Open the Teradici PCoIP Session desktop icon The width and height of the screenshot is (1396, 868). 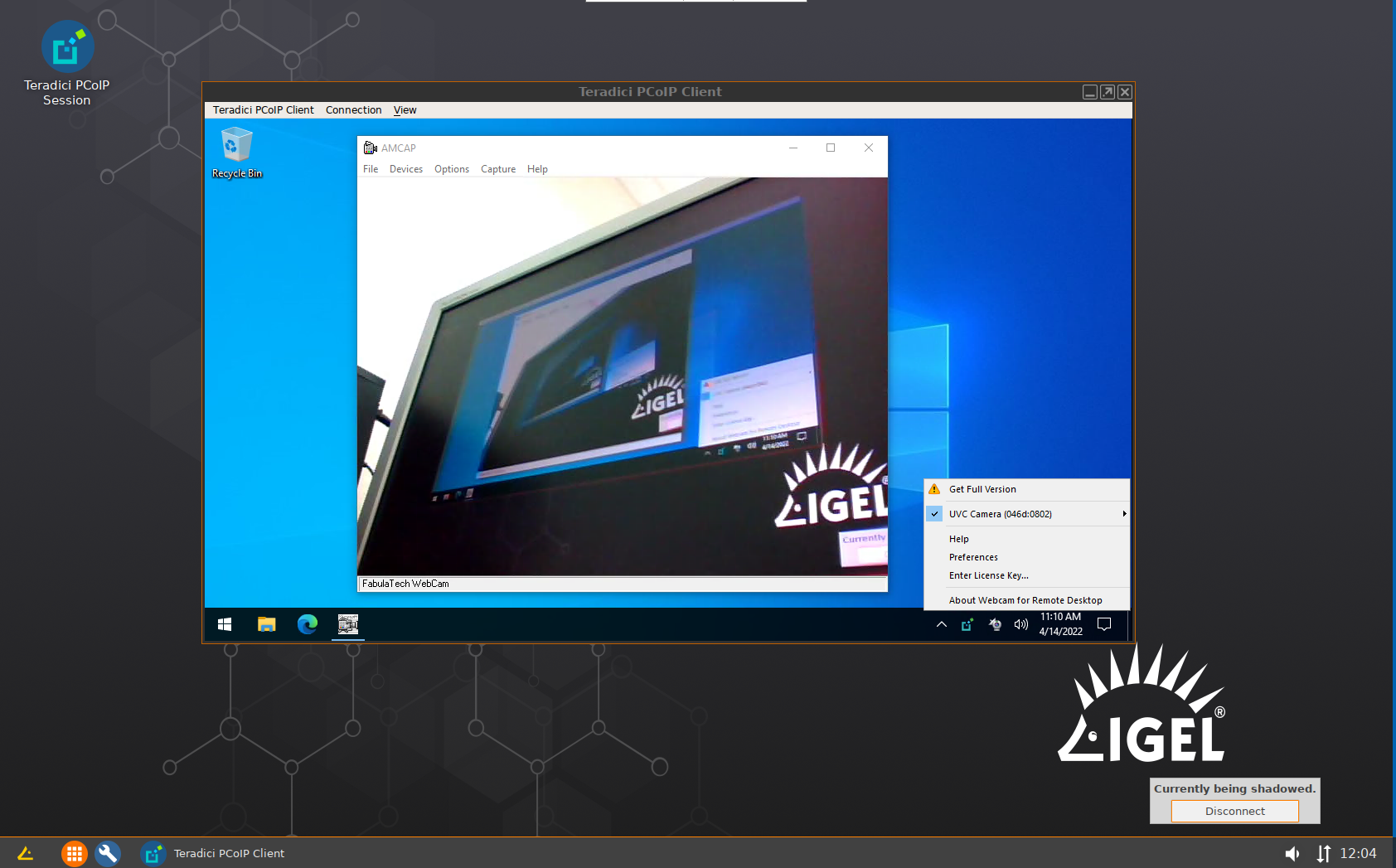coord(66,64)
